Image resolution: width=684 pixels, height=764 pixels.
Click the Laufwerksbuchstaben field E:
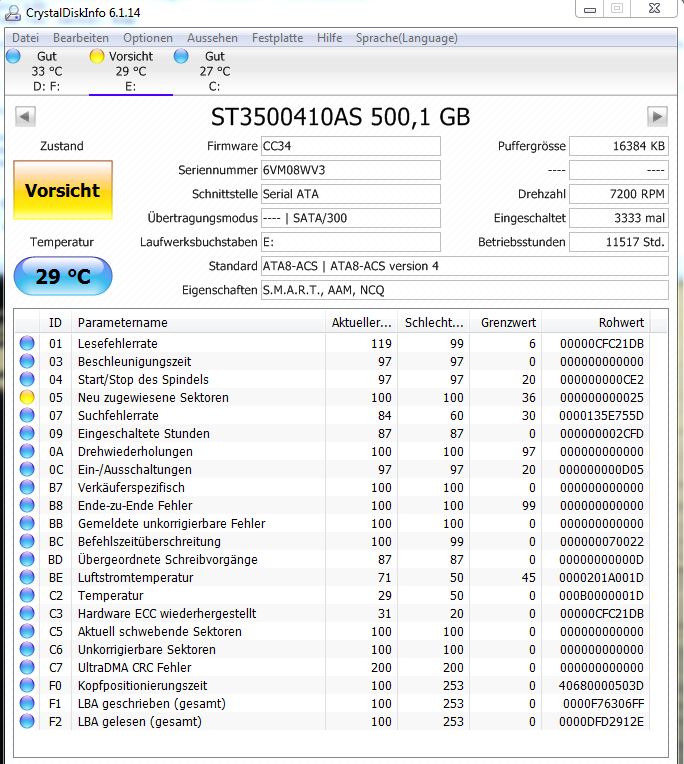pyautogui.click(x=351, y=242)
